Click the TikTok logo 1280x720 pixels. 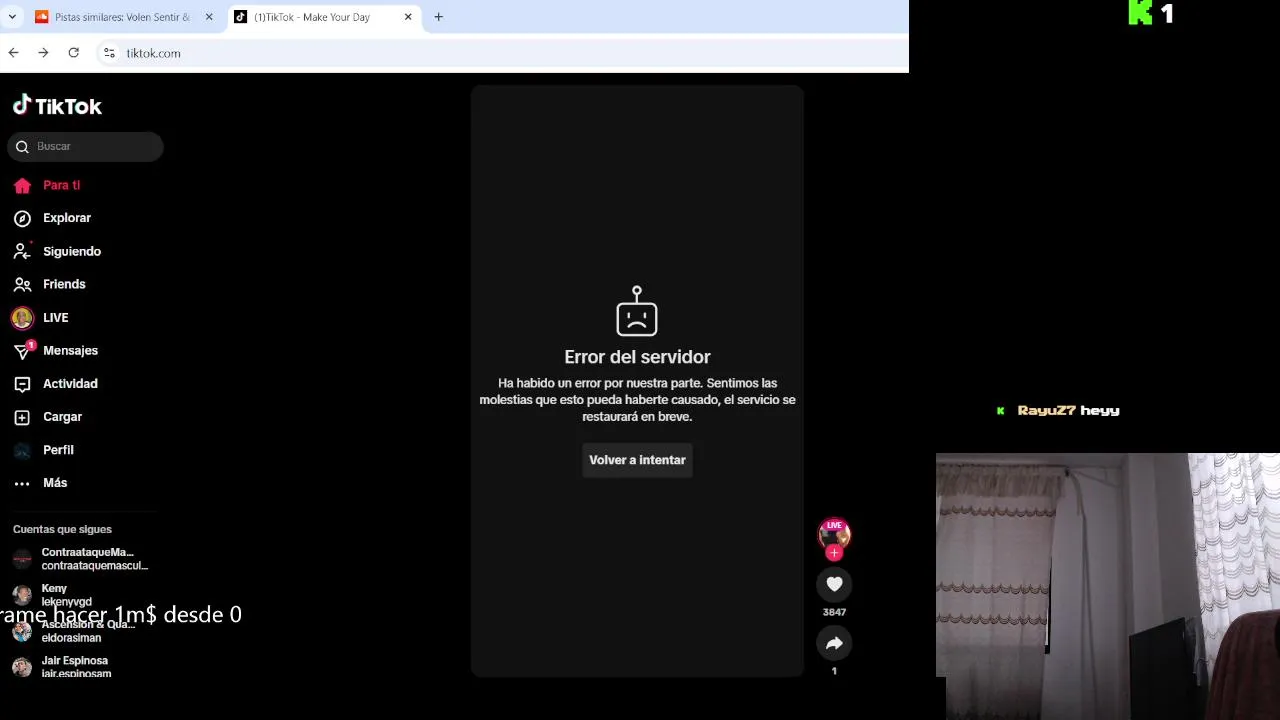tap(57, 106)
